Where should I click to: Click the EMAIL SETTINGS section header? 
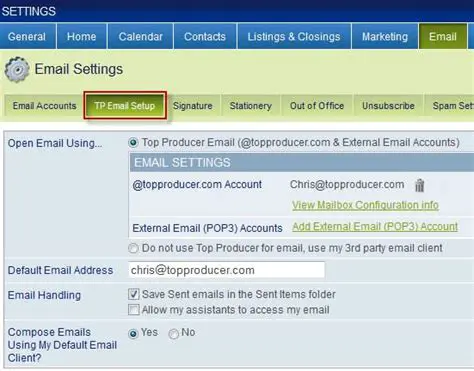point(302,163)
